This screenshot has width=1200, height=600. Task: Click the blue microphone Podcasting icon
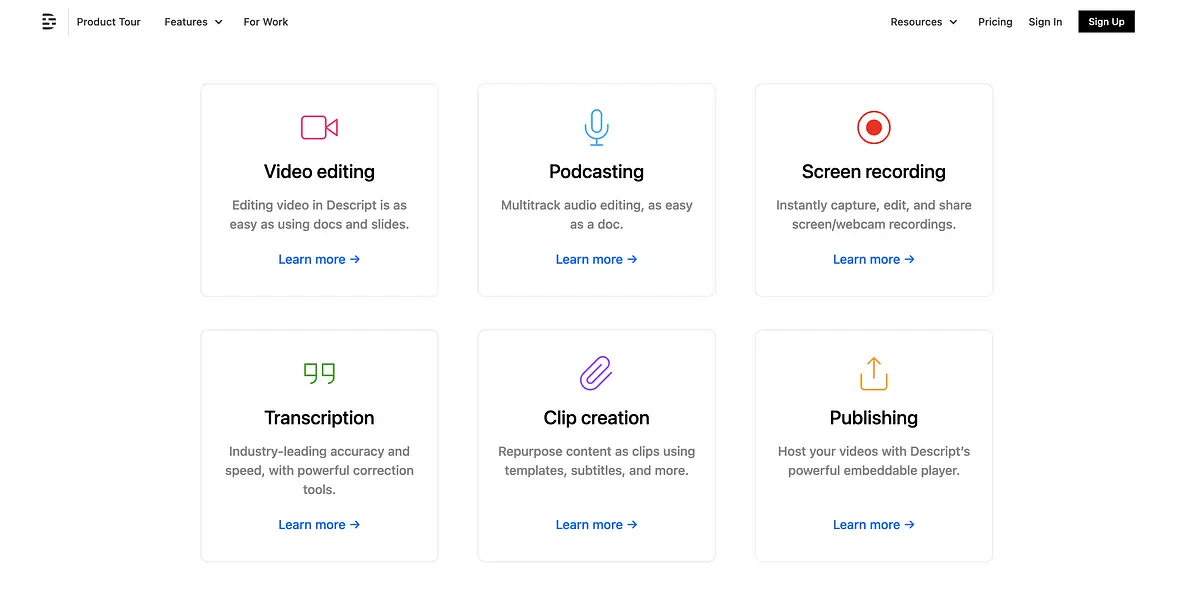[596, 127]
